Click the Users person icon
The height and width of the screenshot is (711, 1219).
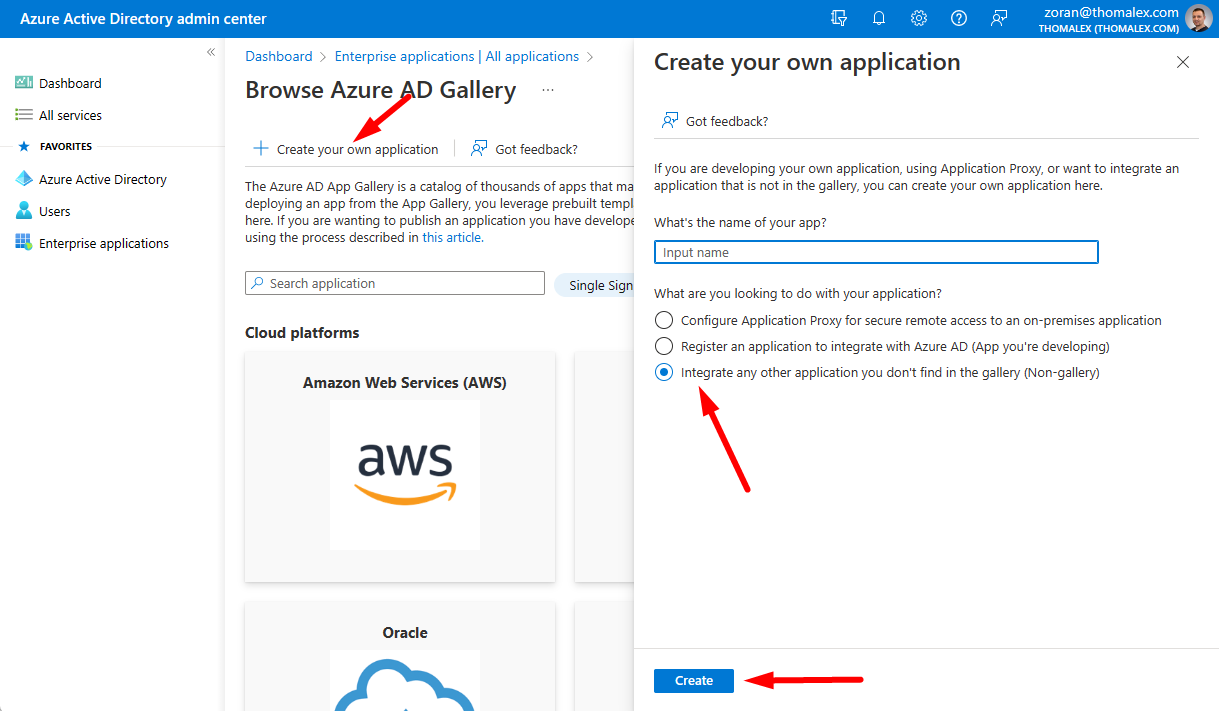tap(24, 211)
